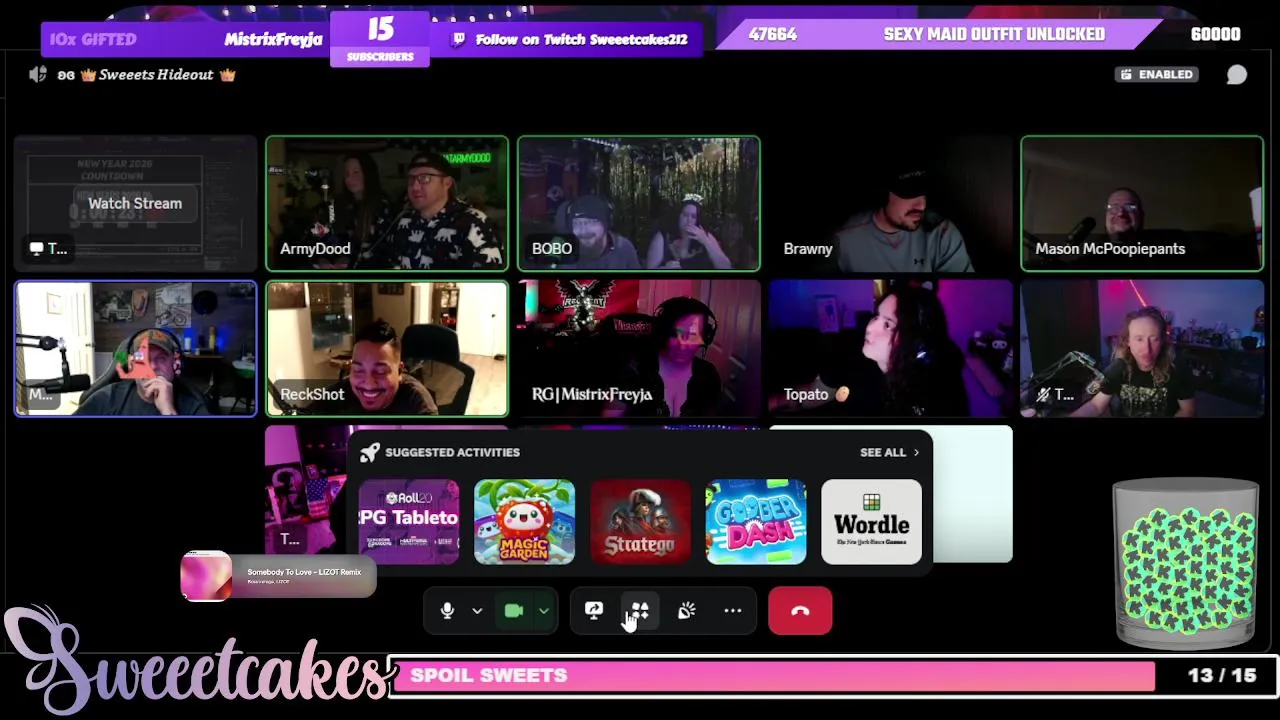This screenshot has height=720, width=1280.
Task: Launch the Gobbler Dash activity
Action: point(756,522)
